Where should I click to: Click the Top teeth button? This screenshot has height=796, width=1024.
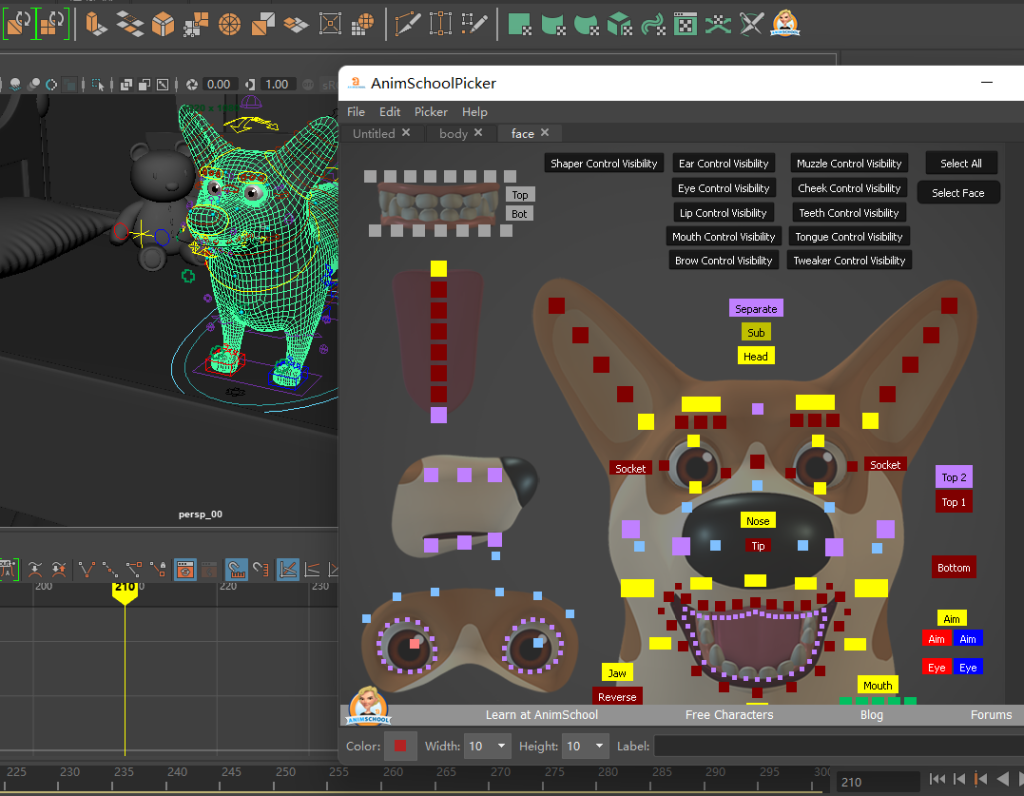(x=520, y=195)
